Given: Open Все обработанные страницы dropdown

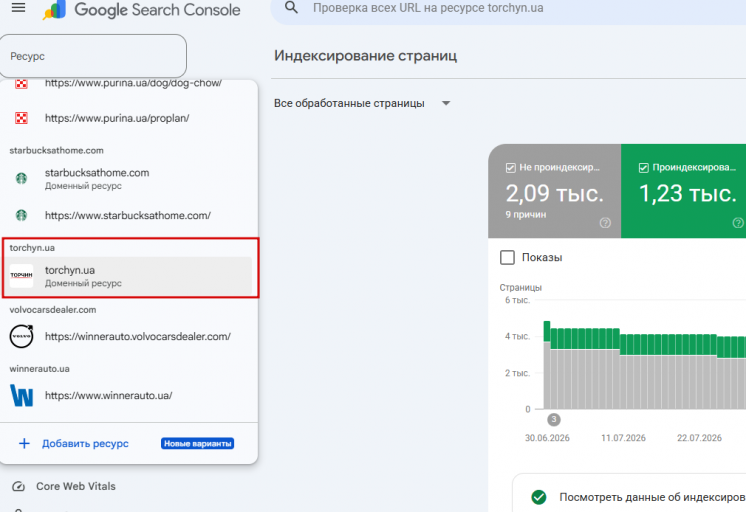Looking at the screenshot, I should [x=362, y=103].
